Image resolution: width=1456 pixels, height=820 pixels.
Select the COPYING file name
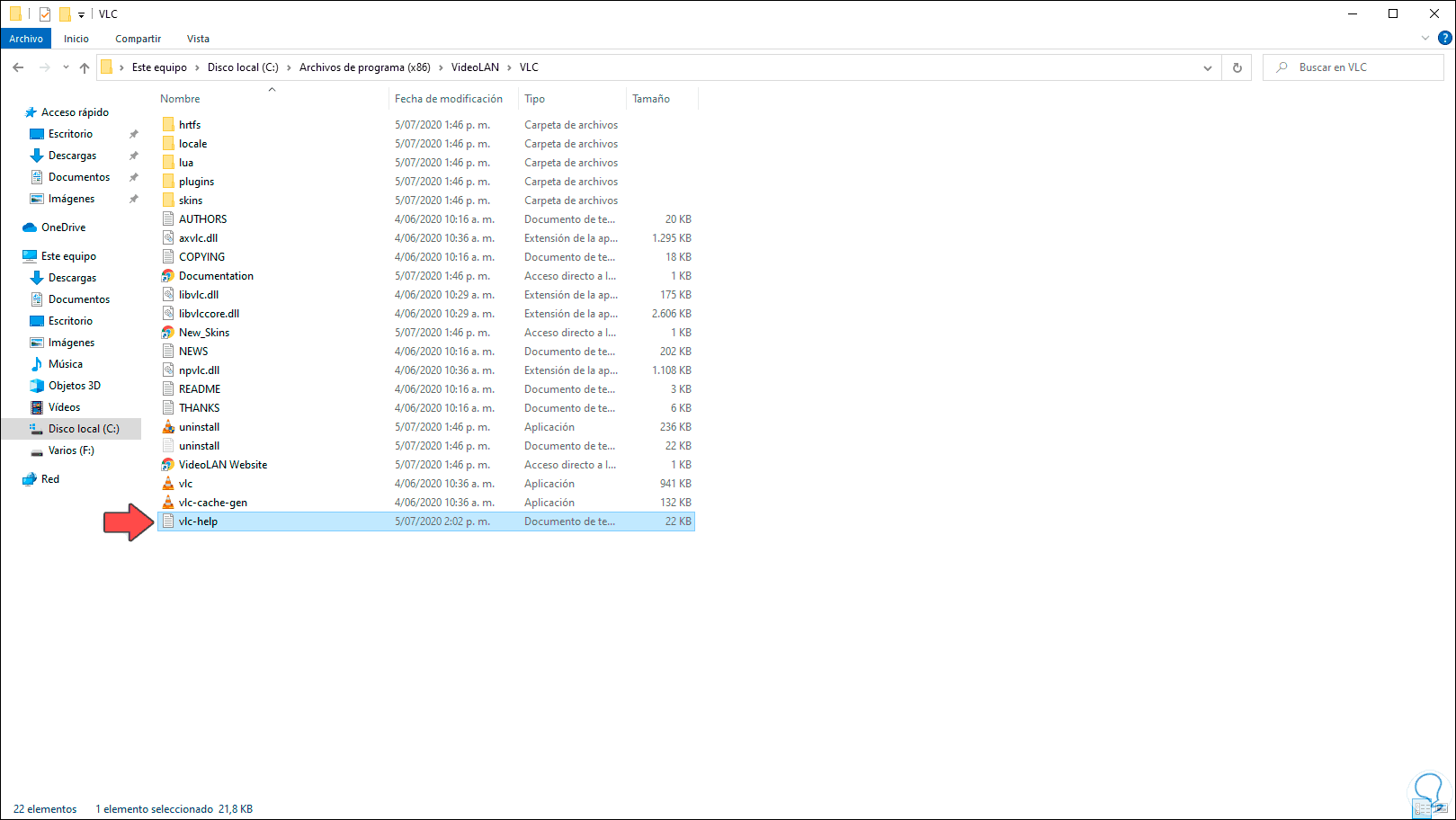202,257
